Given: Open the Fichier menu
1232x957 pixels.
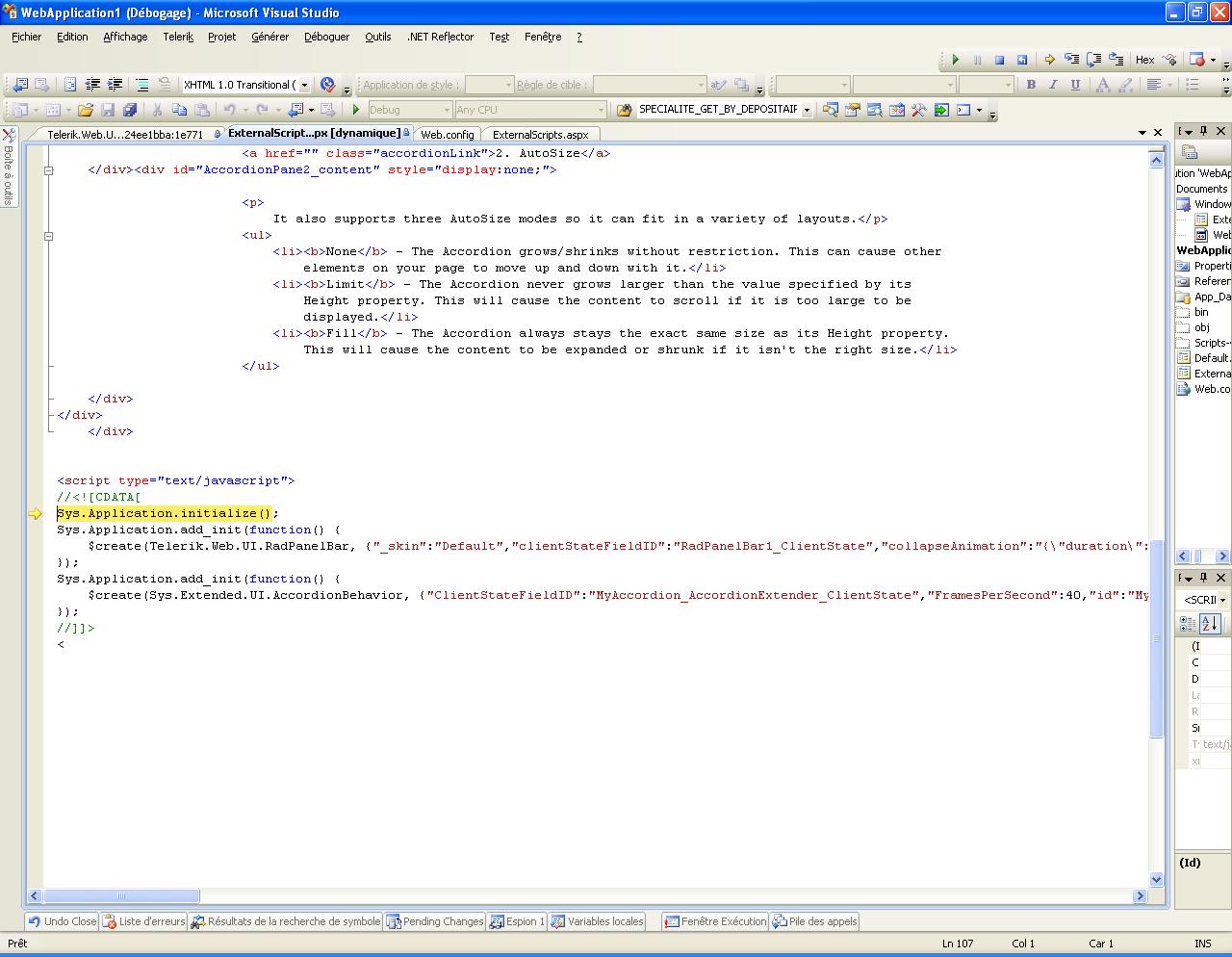Looking at the screenshot, I should coord(27,37).
